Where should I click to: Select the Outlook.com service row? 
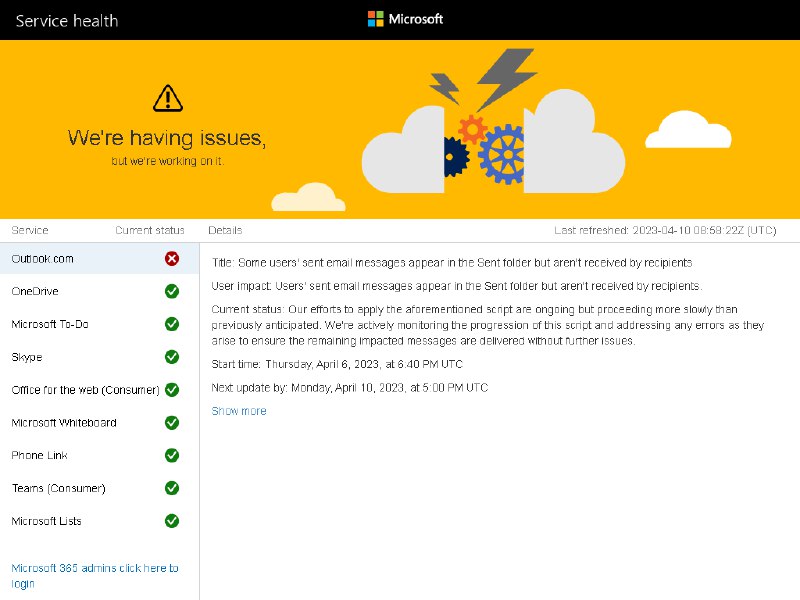click(x=99, y=259)
